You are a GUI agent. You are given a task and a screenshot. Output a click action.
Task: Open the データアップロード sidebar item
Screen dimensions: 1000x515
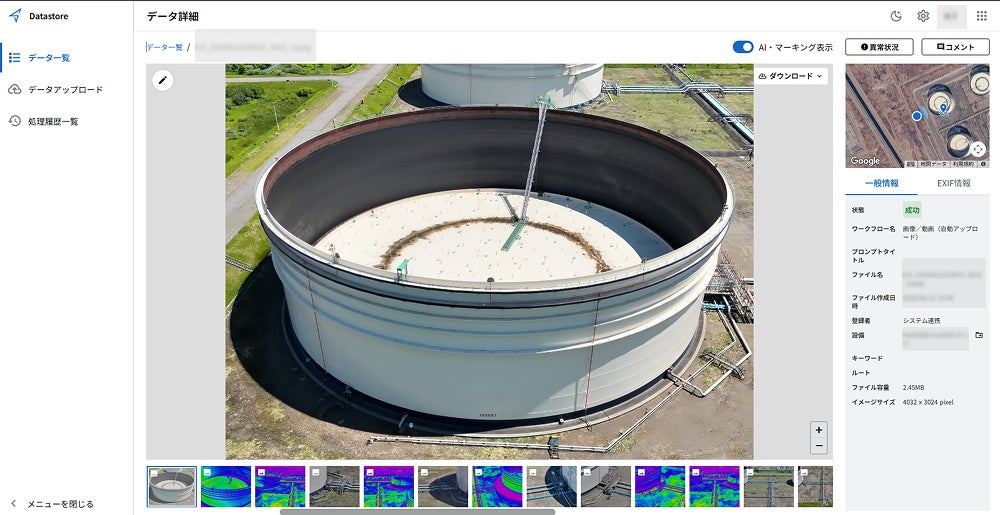(66, 89)
